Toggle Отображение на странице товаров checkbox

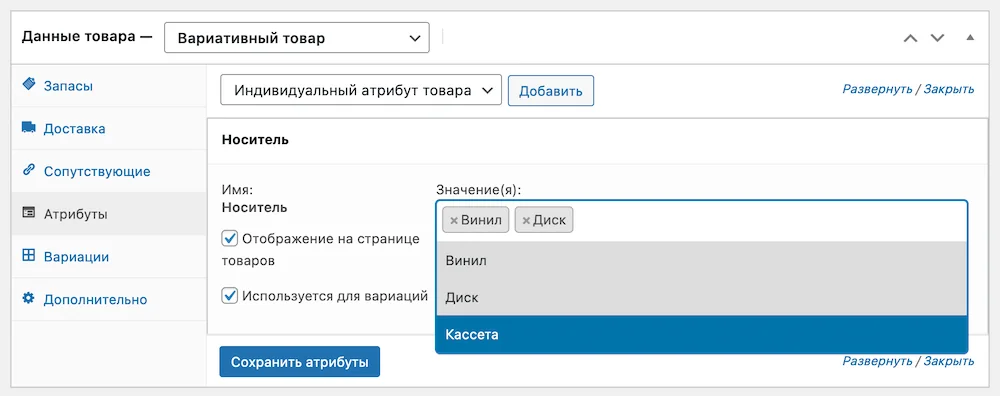coord(230,239)
